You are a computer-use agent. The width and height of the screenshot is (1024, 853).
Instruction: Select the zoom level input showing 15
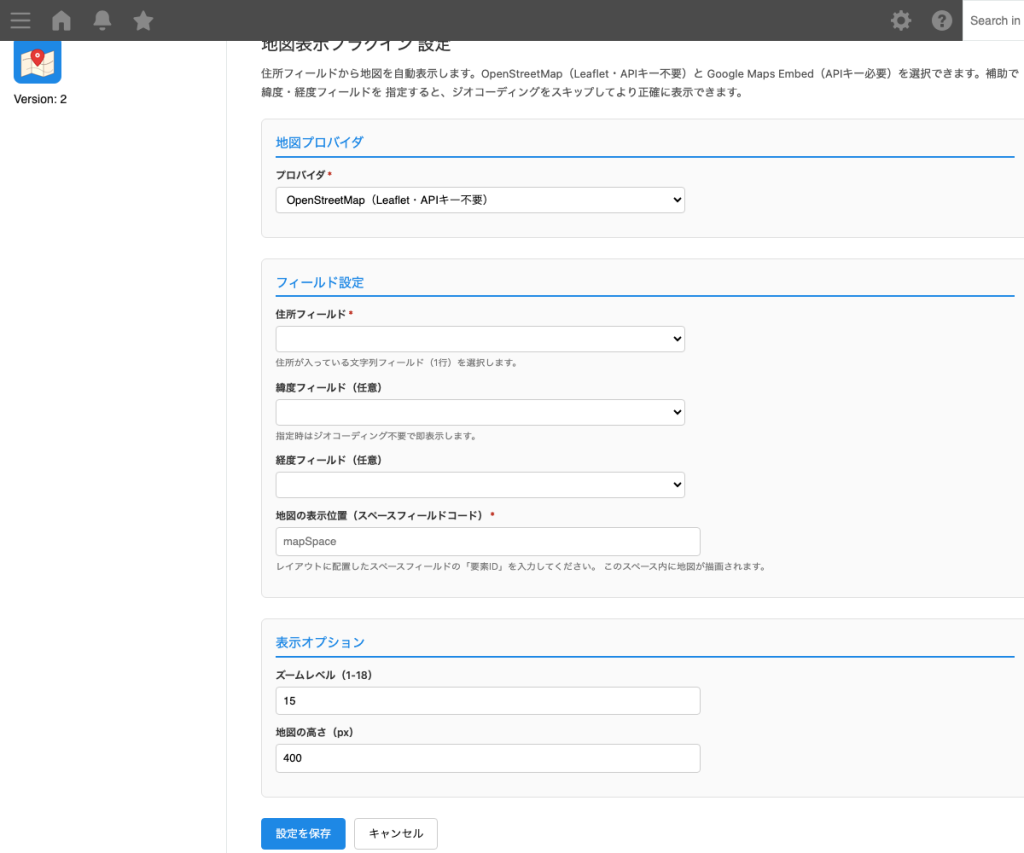coord(487,700)
